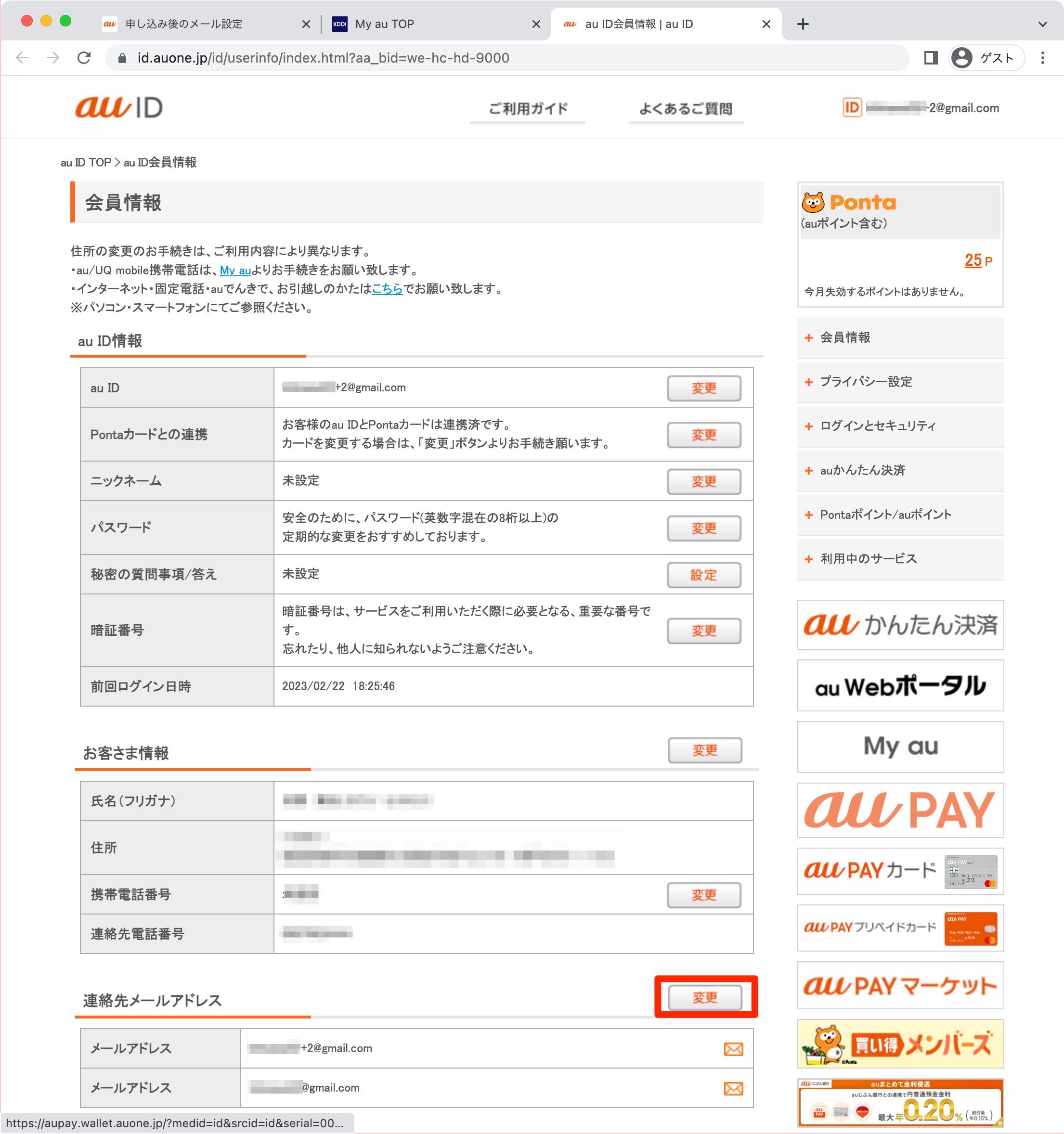The width and height of the screenshot is (1064, 1134).
Task: Click the 未設定 value for ニックネーム
Action: [x=300, y=481]
